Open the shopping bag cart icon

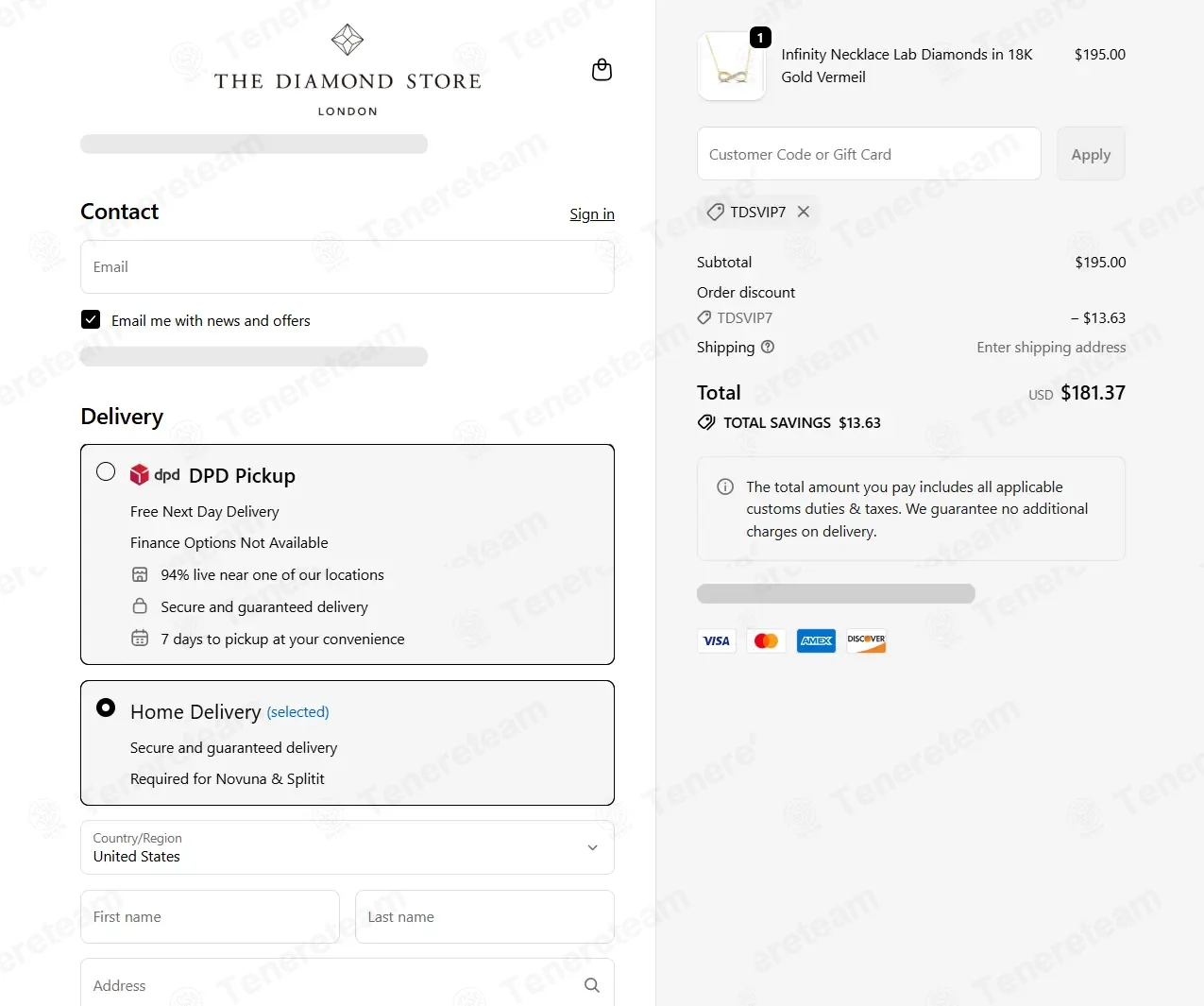click(x=602, y=70)
